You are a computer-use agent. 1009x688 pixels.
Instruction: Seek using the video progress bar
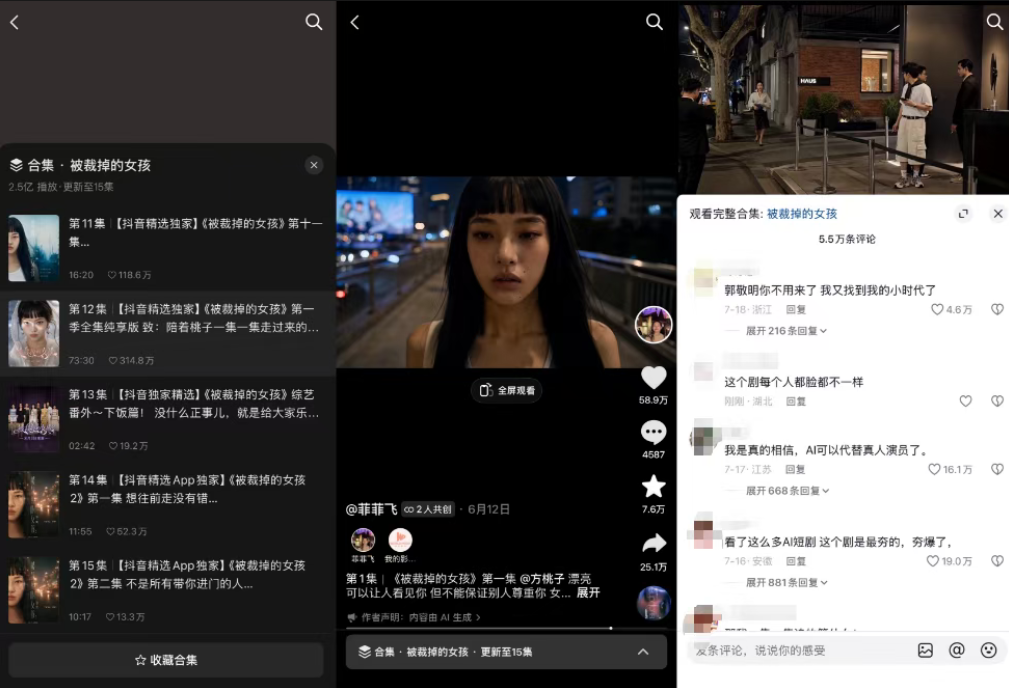[506, 628]
